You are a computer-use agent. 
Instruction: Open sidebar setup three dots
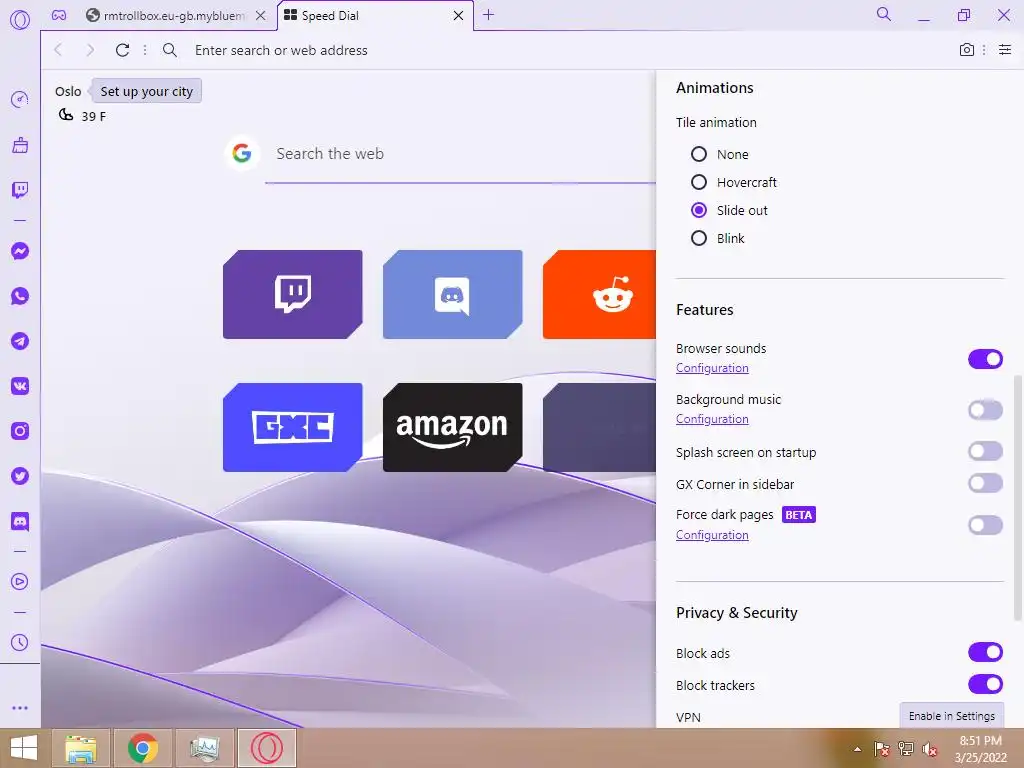[20, 708]
